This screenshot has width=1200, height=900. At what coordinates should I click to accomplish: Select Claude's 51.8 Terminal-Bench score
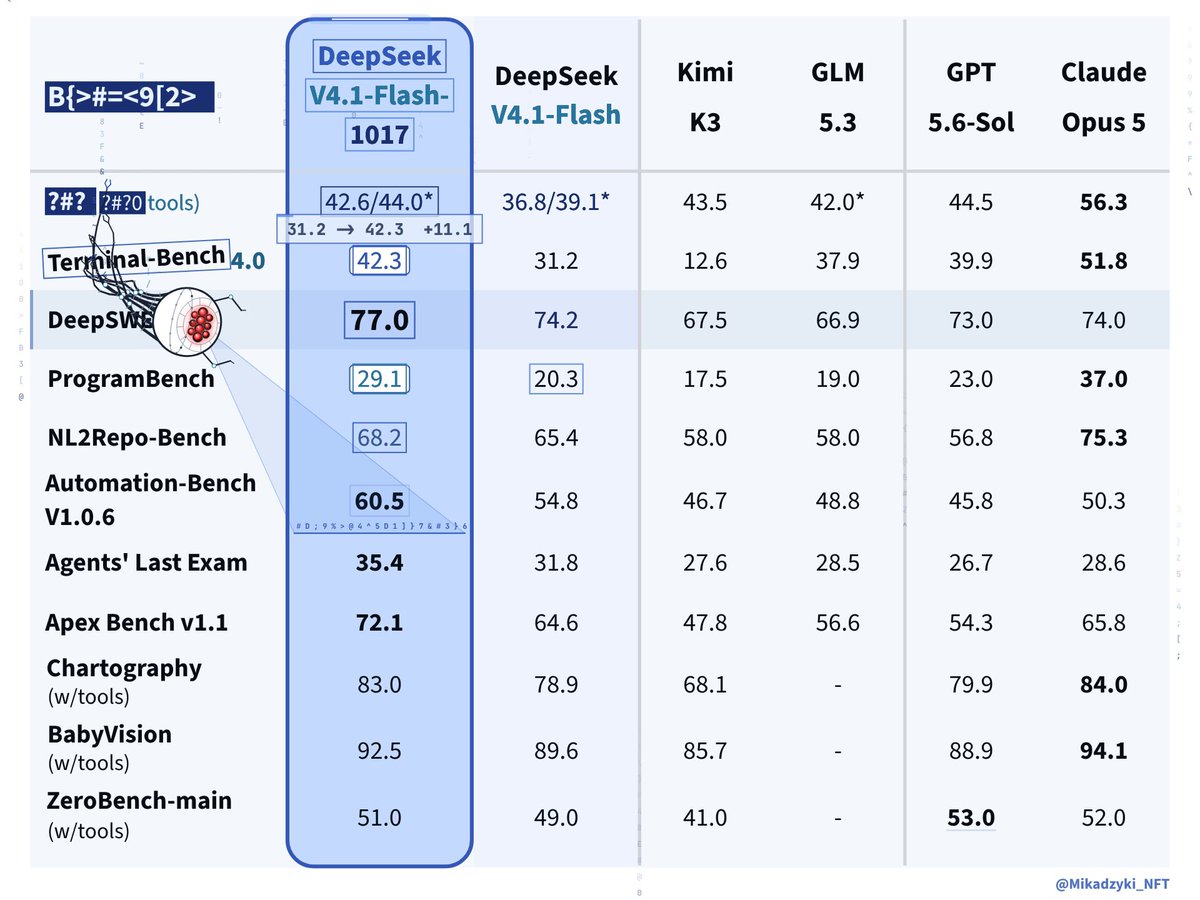point(1103,262)
